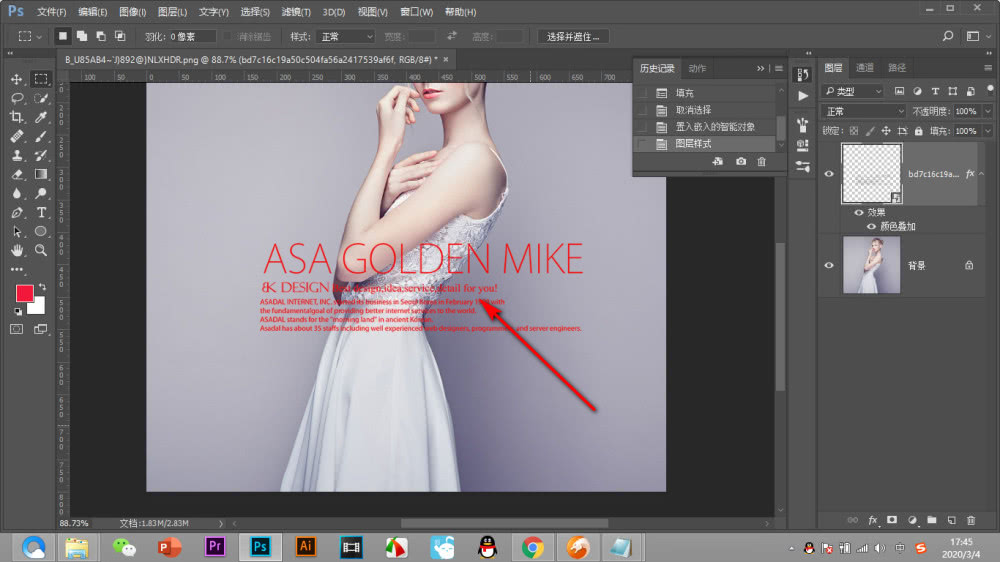The width and height of the screenshot is (1000, 562).
Task: Activate the Hand tool
Action: click(x=17, y=250)
